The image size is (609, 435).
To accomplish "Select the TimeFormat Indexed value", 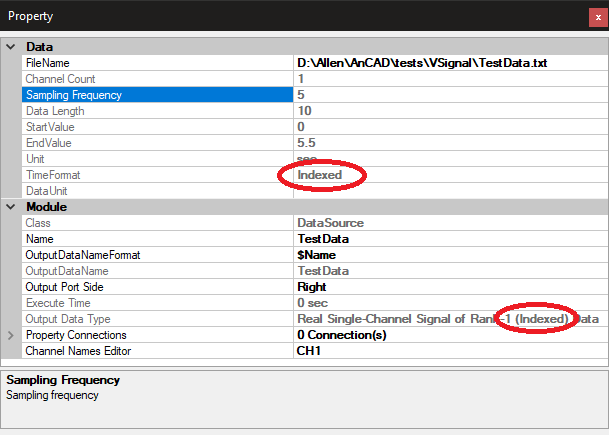I will (320, 175).
